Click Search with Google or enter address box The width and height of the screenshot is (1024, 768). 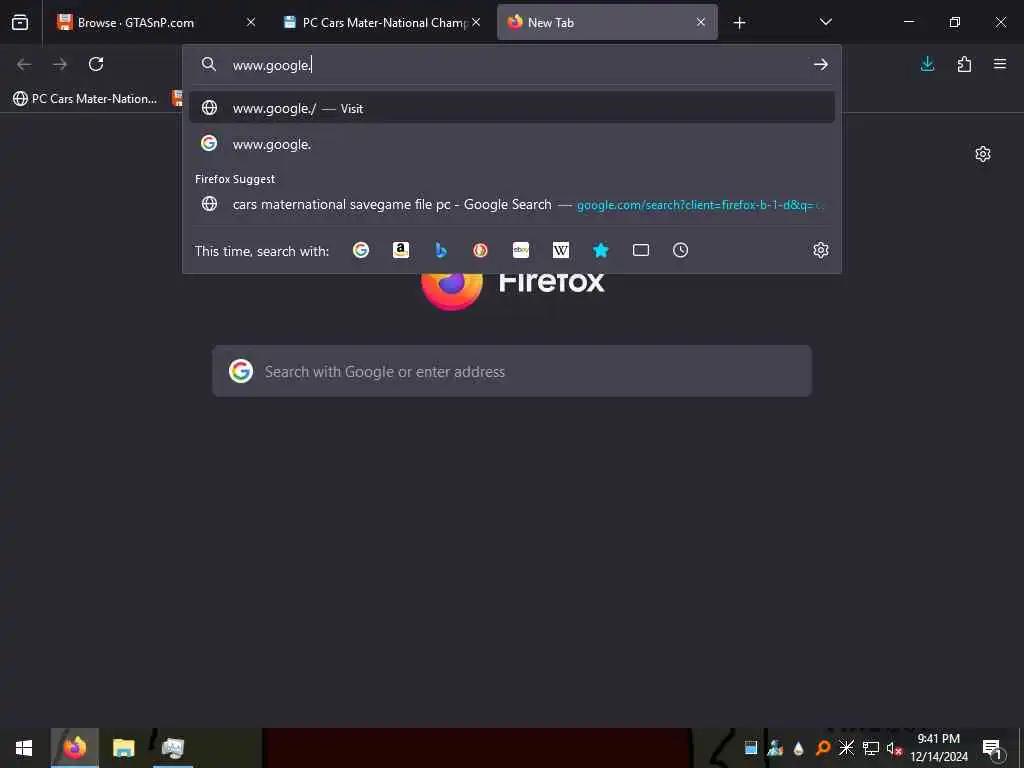(x=511, y=371)
